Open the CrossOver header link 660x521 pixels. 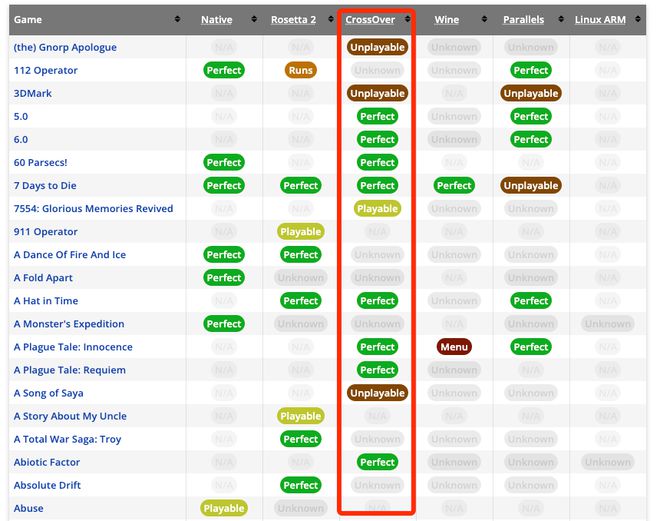[x=370, y=20]
